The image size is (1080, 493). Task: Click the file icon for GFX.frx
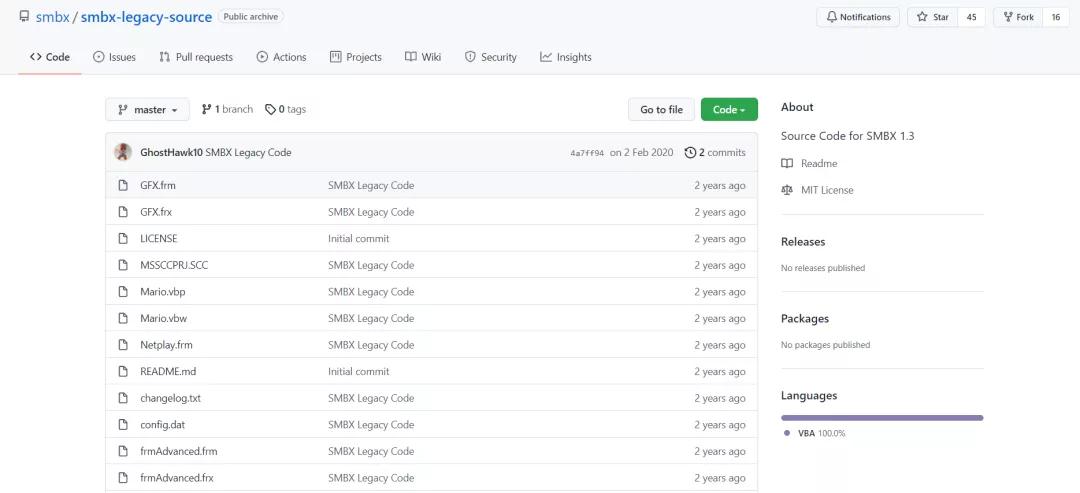[123, 212]
